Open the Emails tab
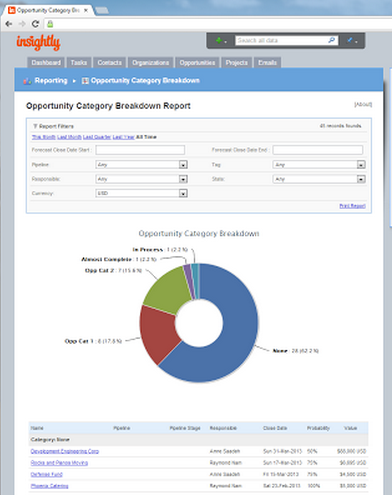The height and width of the screenshot is (496, 392). (267, 63)
